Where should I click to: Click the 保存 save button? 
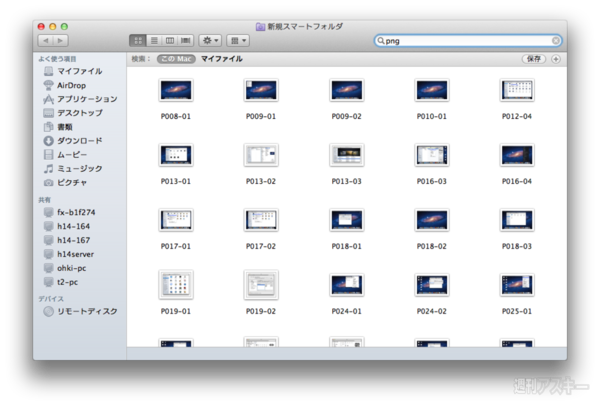click(x=534, y=59)
